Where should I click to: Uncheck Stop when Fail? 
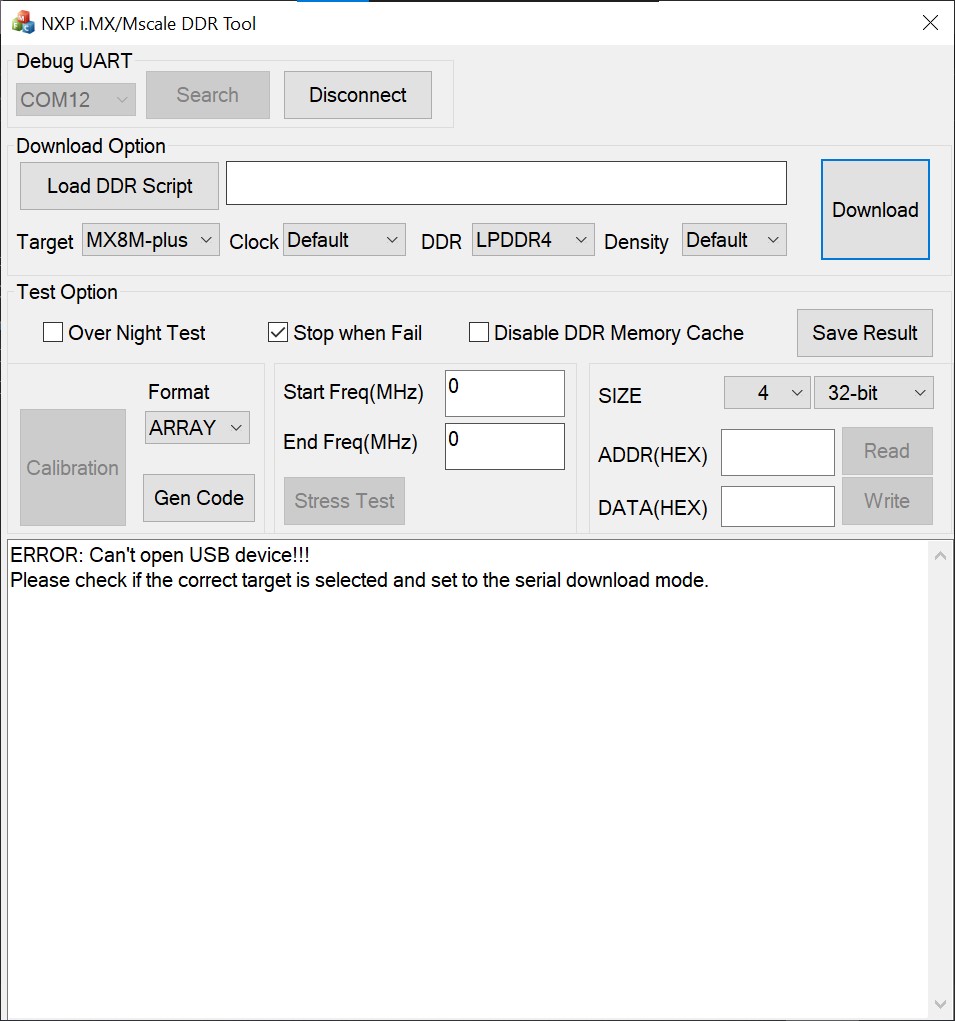(x=277, y=332)
